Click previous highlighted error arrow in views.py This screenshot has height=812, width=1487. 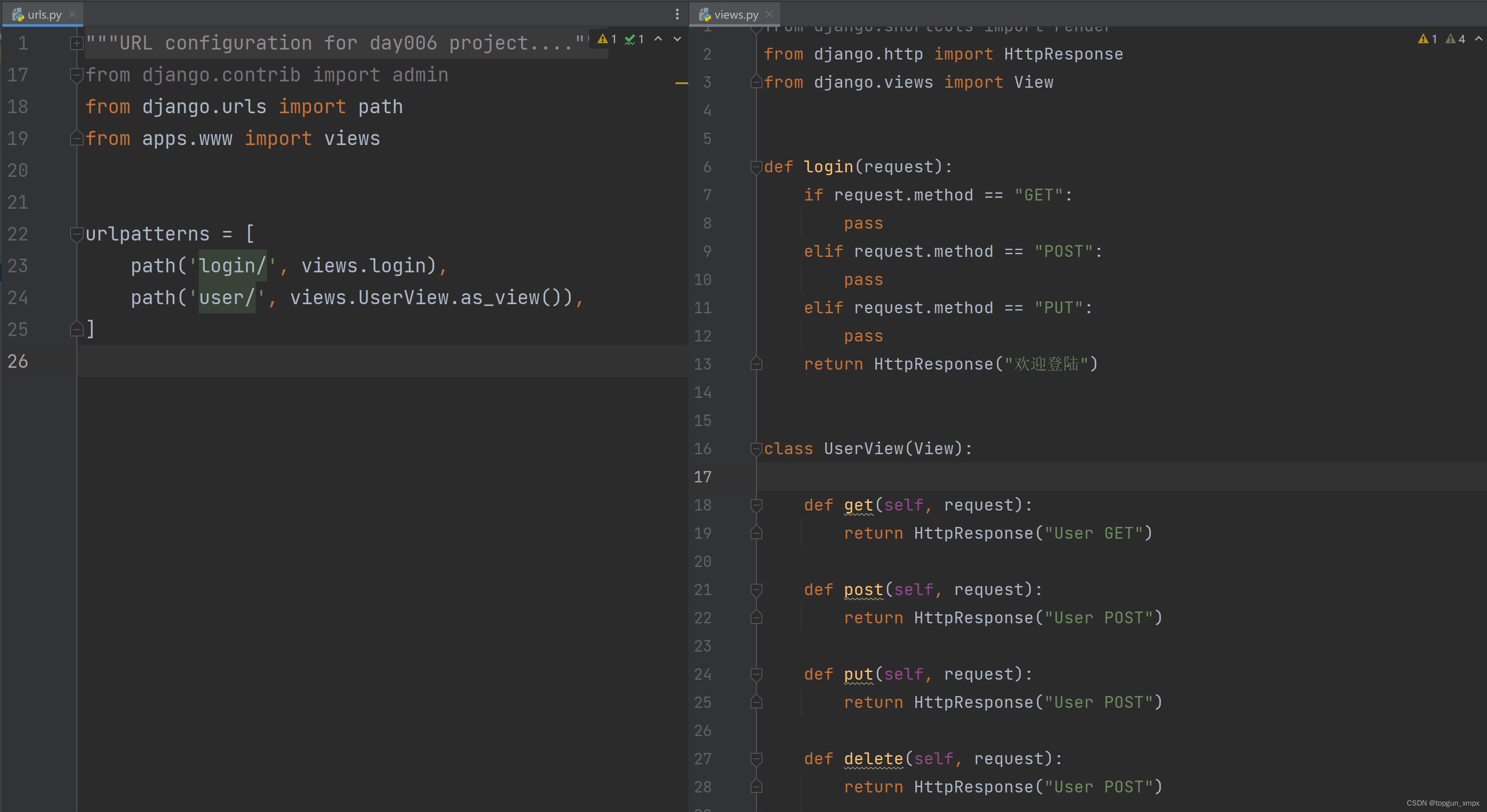[x=1478, y=39]
